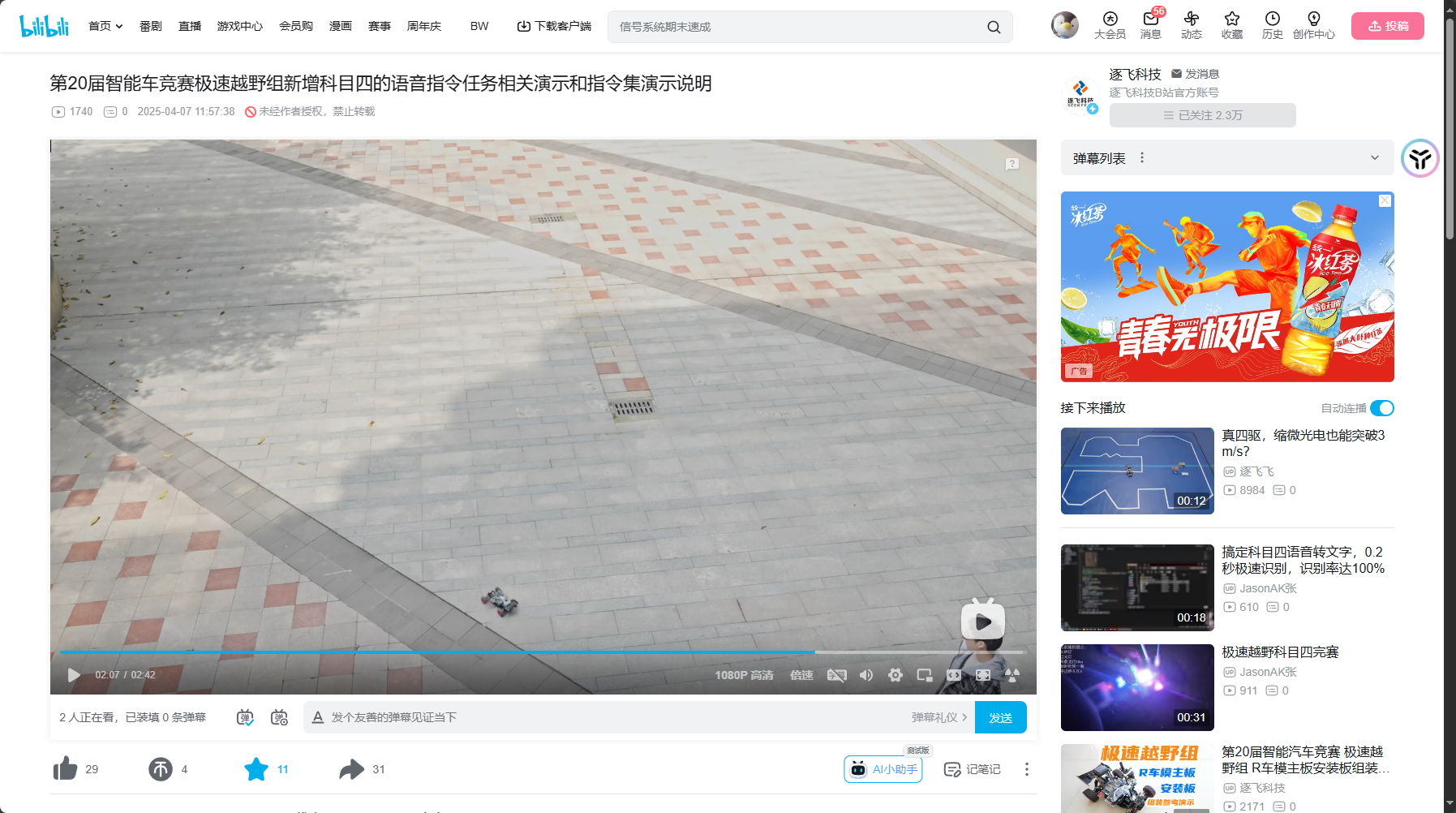Like the video with thumbs-up icon

click(x=65, y=768)
